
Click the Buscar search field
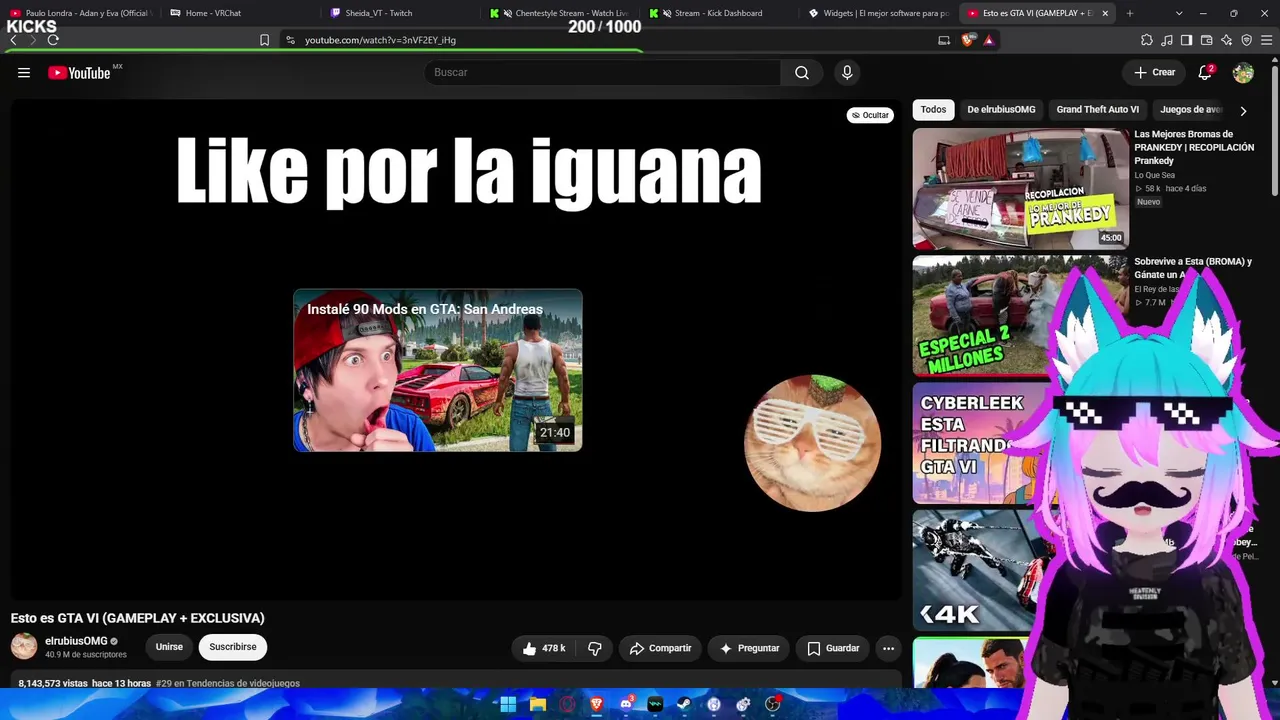tap(603, 73)
